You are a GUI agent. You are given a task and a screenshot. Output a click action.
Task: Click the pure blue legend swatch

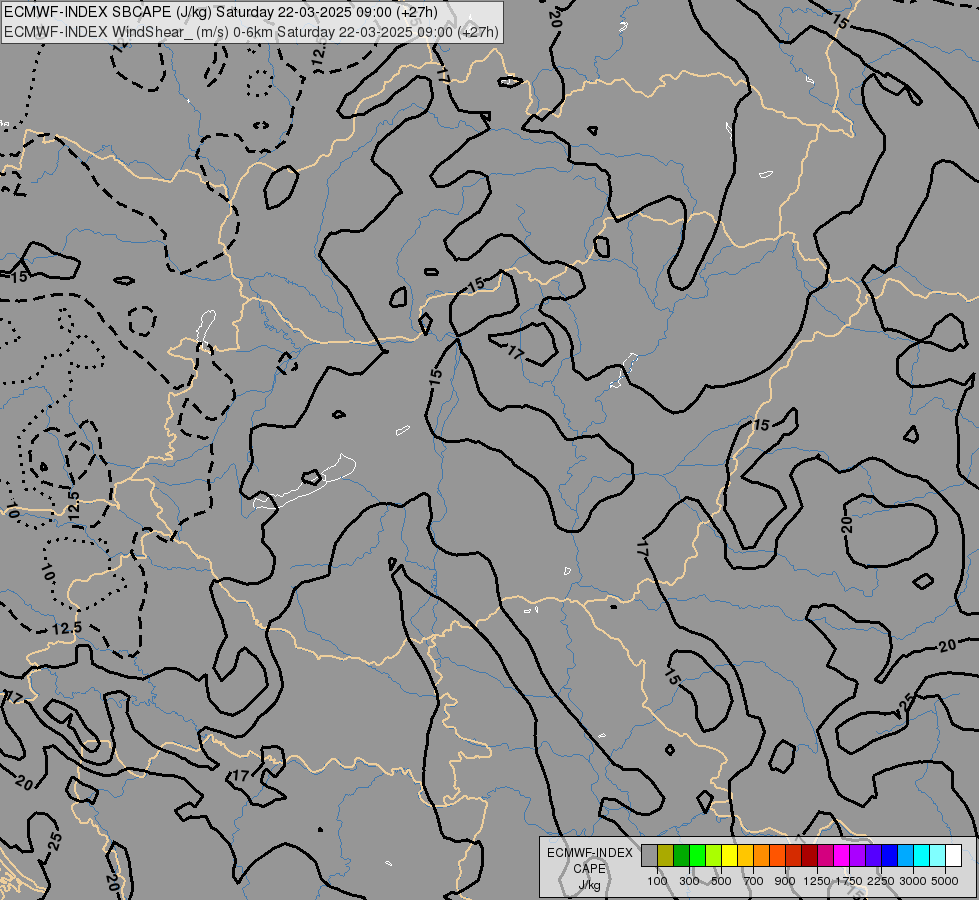[890, 856]
